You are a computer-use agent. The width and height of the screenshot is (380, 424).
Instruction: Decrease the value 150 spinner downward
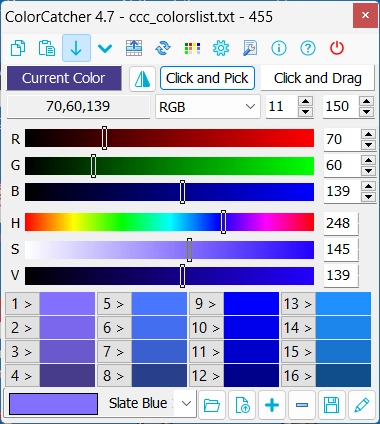pyautogui.click(x=367, y=112)
